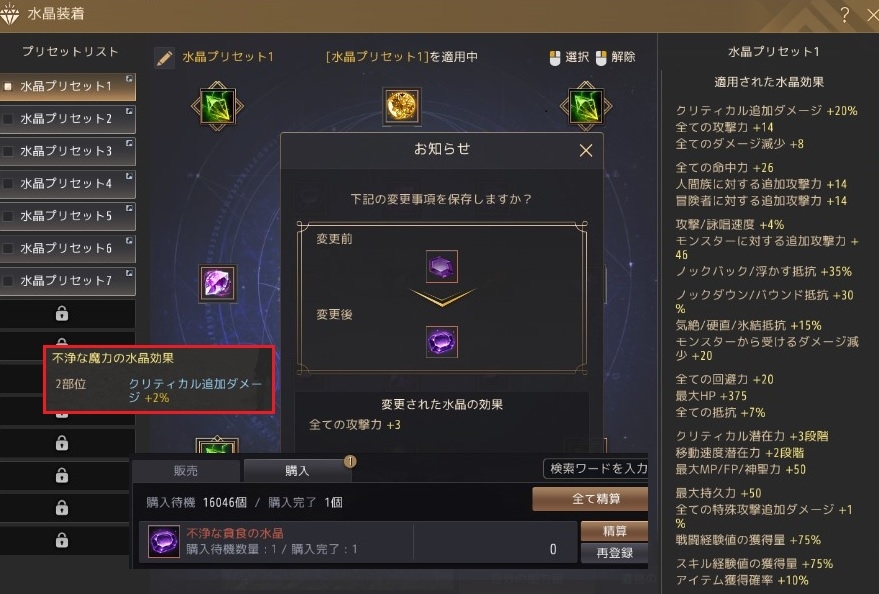The width and height of the screenshot is (879, 594).
Task: Click the 変更後 crystal icon in dialog
Action: [442, 341]
